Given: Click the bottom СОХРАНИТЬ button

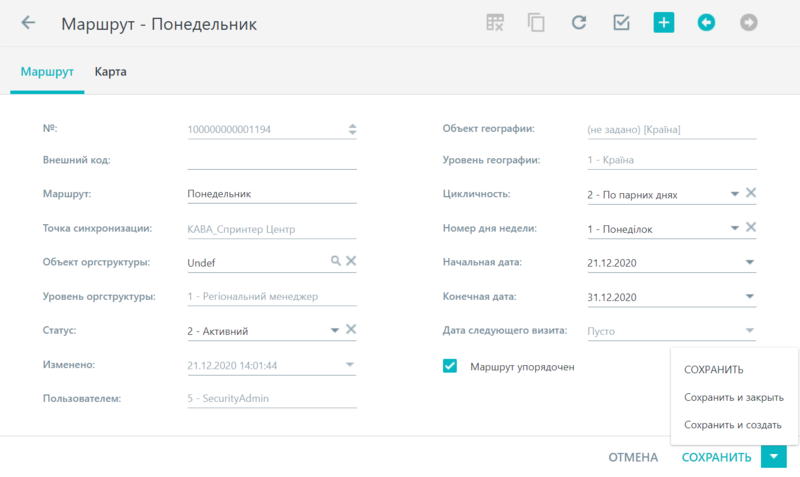Looking at the screenshot, I should coord(717,458).
